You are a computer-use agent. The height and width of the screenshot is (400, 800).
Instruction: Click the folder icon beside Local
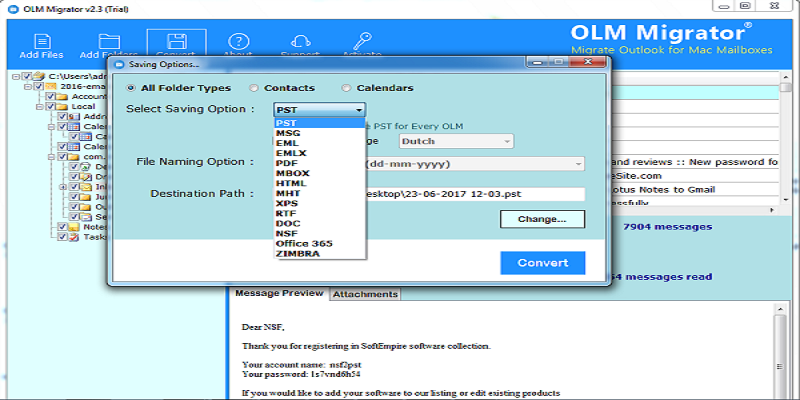(x=62, y=107)
